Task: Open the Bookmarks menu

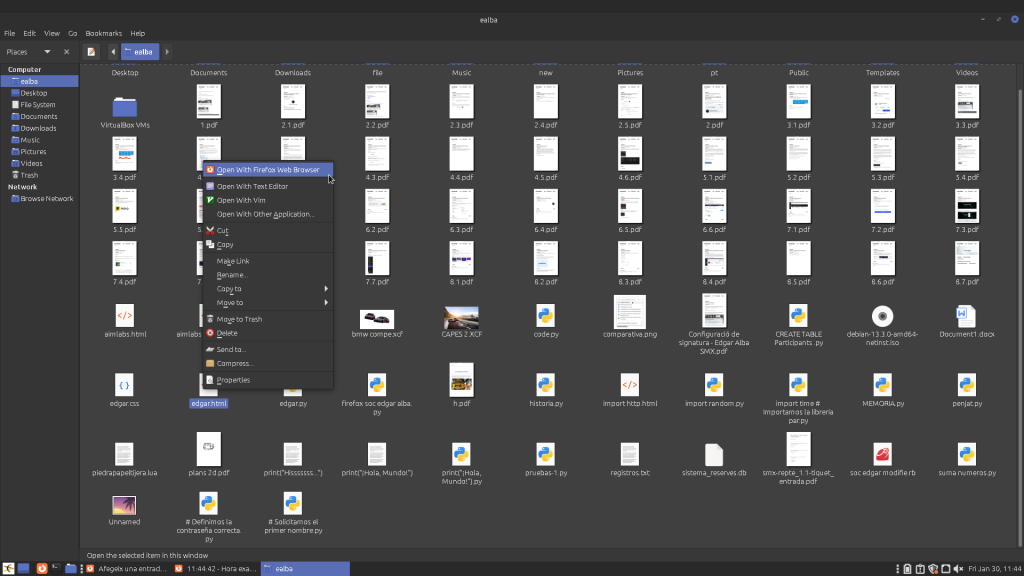Action: point(103,33)
